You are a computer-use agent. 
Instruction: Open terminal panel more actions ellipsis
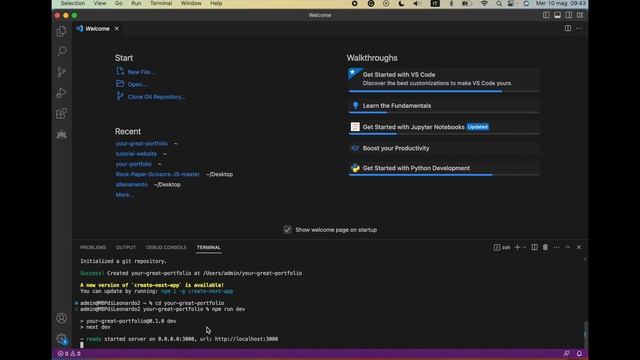click(556, 247)
